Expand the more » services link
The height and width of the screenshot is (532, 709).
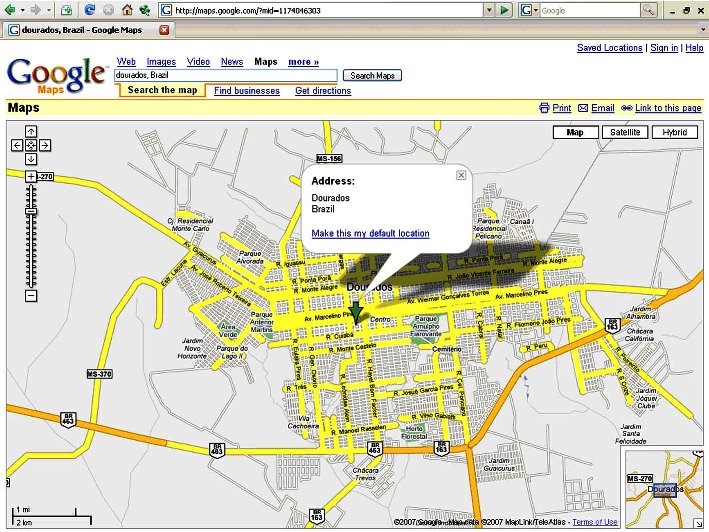[x=303, y=61]
